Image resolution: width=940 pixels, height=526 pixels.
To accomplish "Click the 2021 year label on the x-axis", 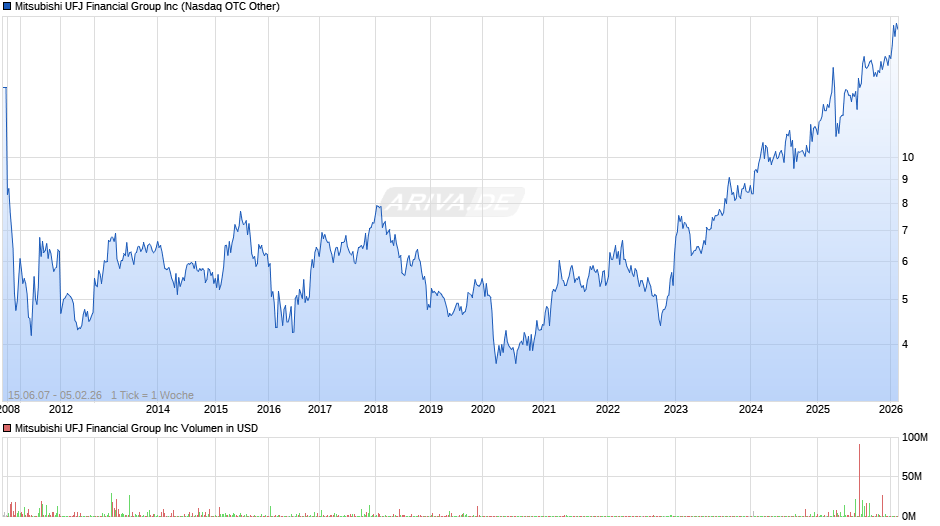I will tap(544, 409).
